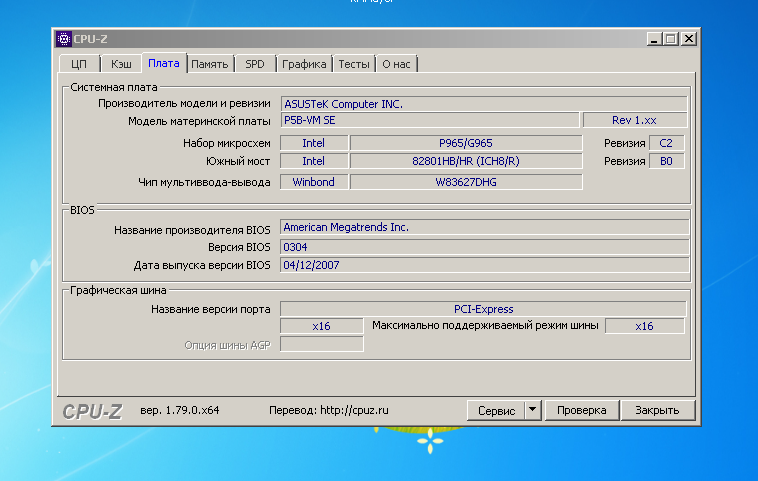
Task: Click the x16 value under PCI-Express
Action: coord(321,326)
